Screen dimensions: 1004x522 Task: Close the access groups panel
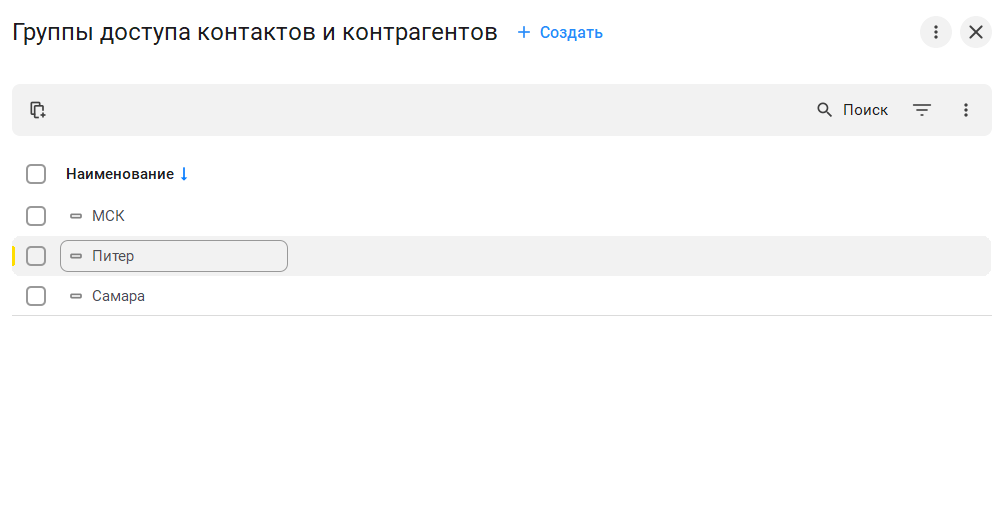click(x=976, y=32)
